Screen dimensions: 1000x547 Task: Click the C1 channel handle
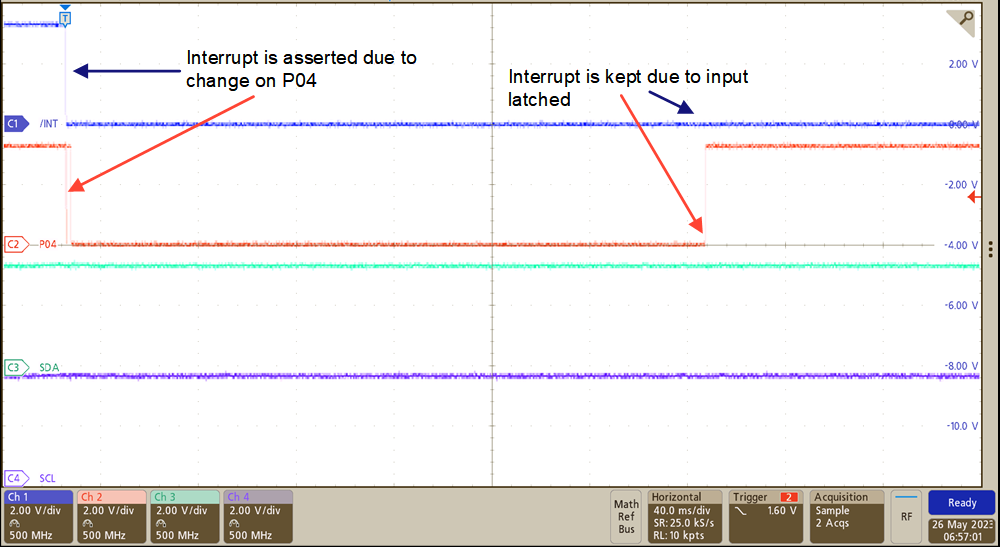(14, 123)
